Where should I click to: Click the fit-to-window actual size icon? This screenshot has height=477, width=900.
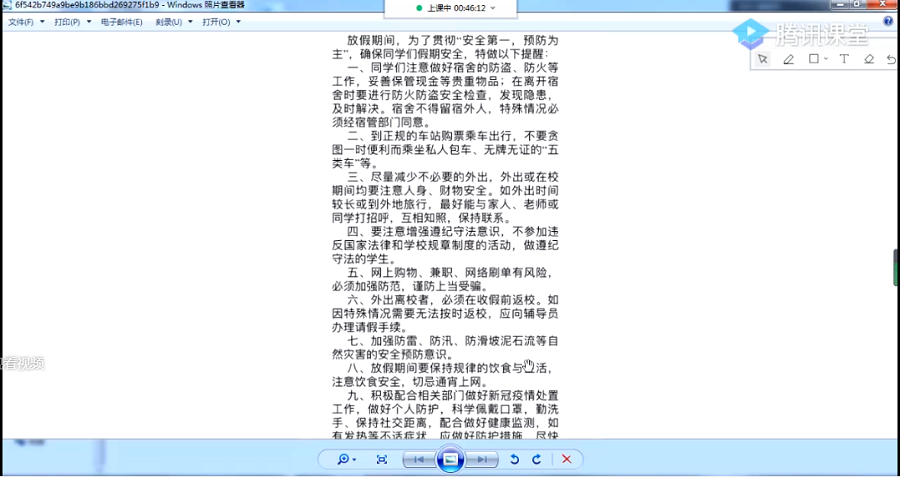[382, 459]
